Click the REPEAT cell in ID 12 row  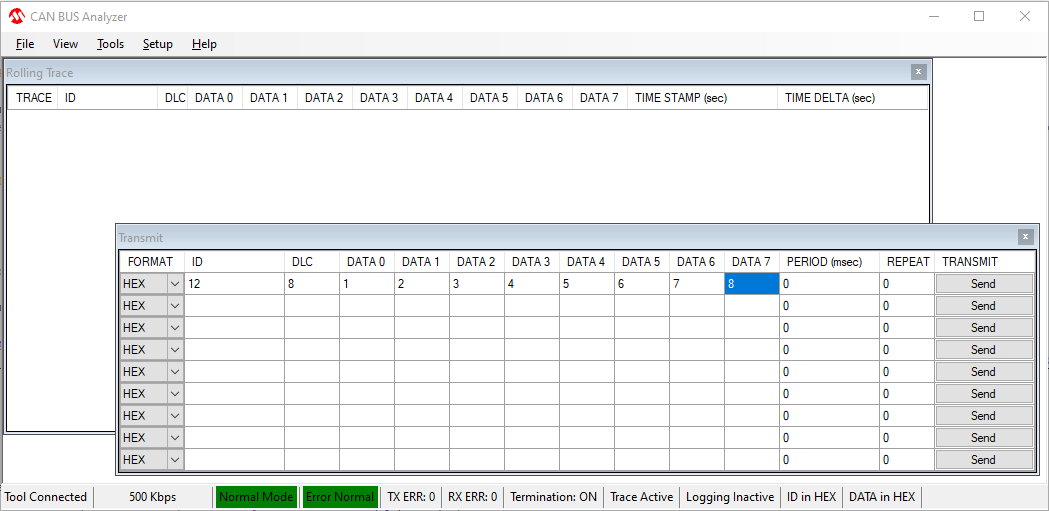tap(907, 284)
